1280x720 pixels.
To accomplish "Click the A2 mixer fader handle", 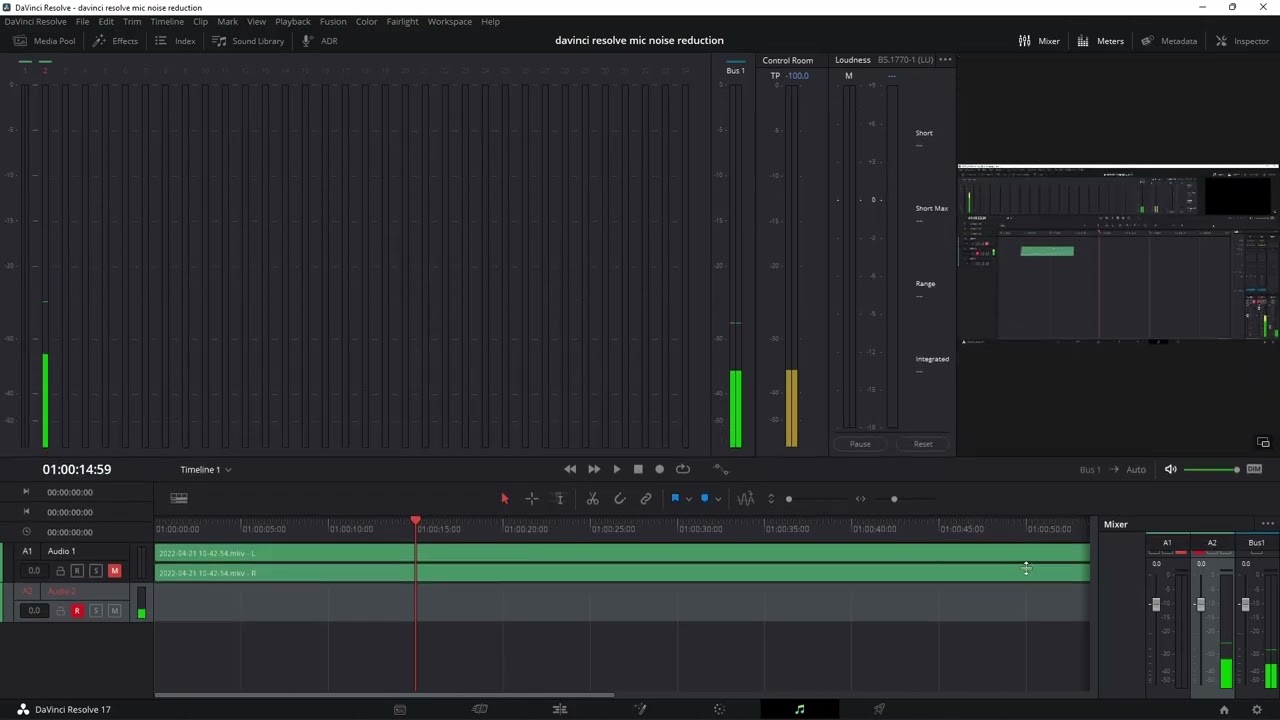I will coord(1201,604).
